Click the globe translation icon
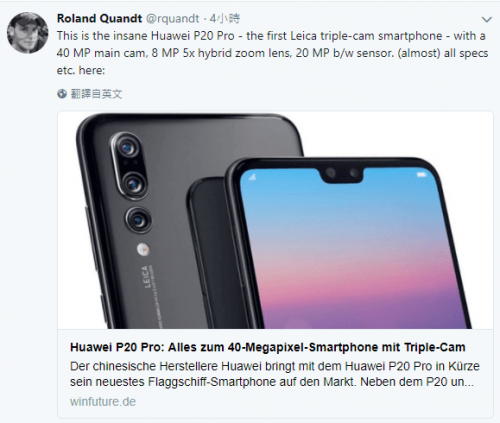Image resolution: width=500 pixels, height=423 pixels. (62, 94)
